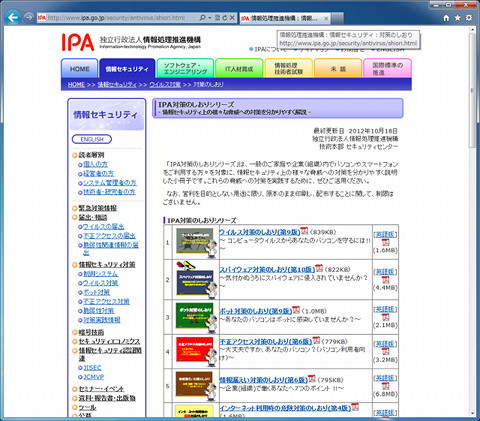Open the 情報処理技術者試験 tab
Screen dimensions: 480x421
[x=289, y=68]
